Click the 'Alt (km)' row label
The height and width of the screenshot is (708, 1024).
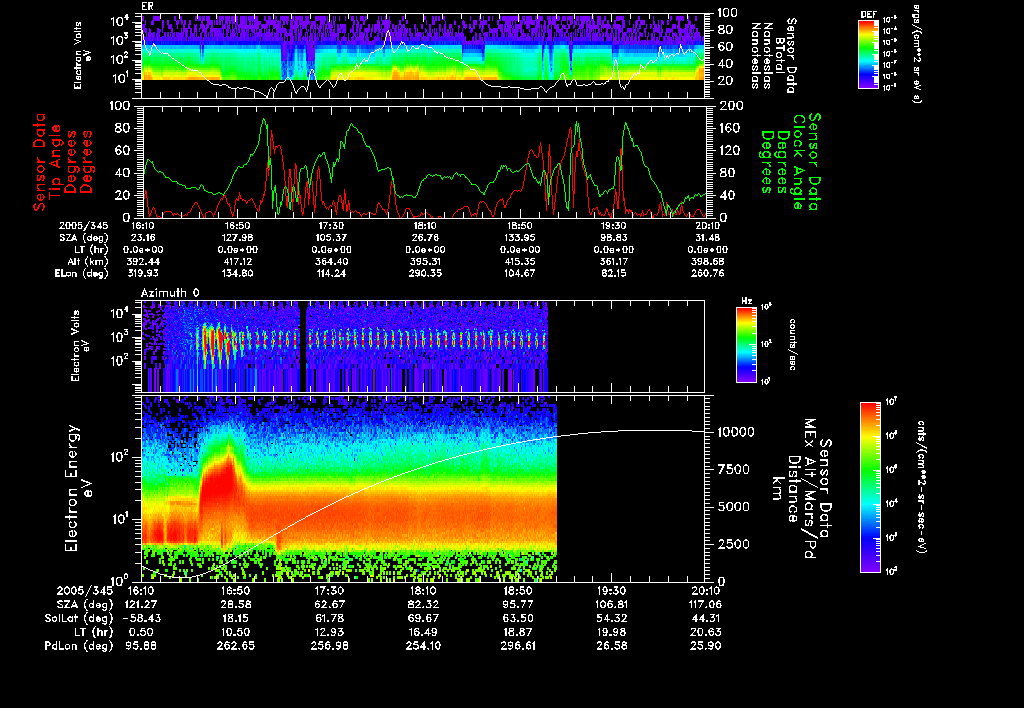coord(88,262)
